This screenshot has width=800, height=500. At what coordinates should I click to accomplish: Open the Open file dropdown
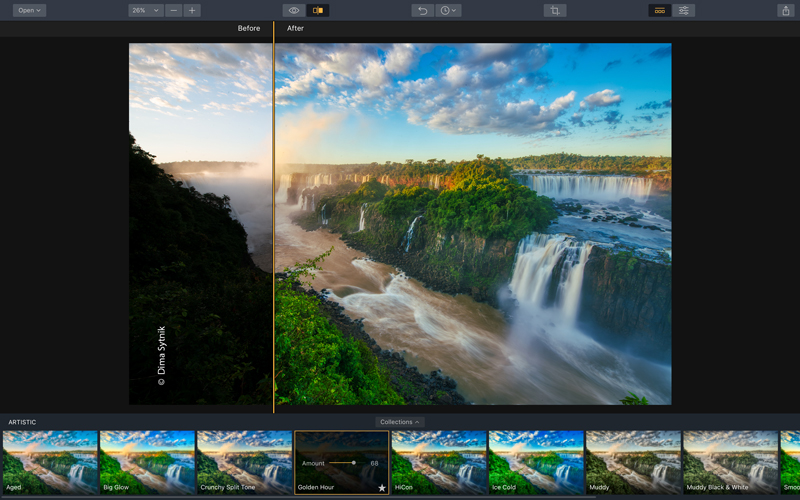coord(29,10)
